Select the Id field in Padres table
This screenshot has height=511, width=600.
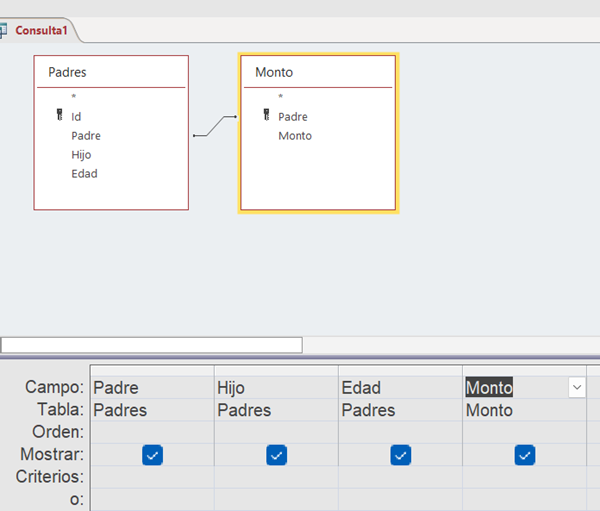pyautogui.click(x=76, y=117)
